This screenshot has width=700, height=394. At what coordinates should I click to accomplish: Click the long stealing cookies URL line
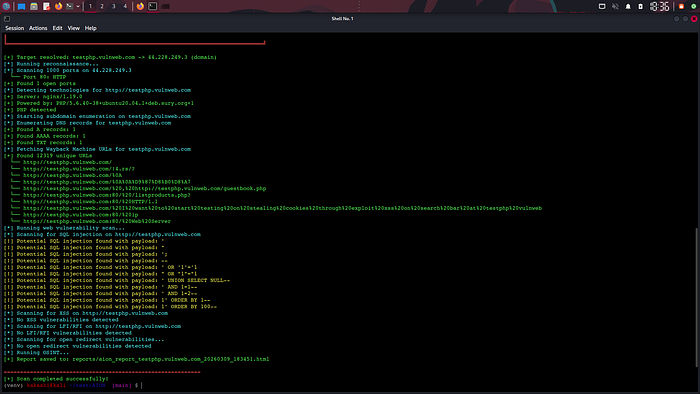[x=276, y=208]
